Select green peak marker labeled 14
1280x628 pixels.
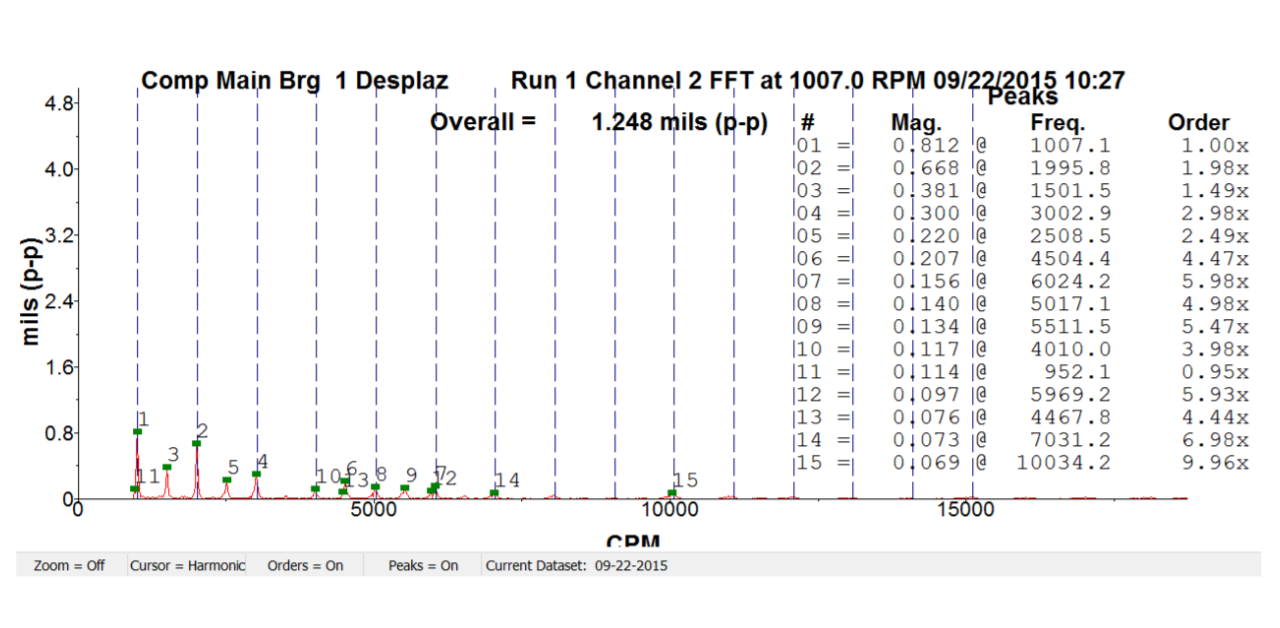point(494,492)
